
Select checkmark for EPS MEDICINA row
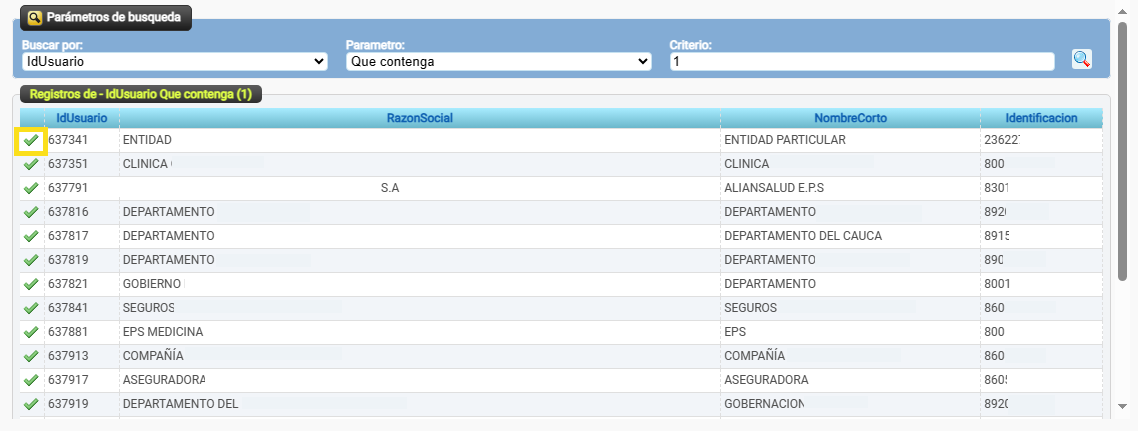(x=31, y=332)
